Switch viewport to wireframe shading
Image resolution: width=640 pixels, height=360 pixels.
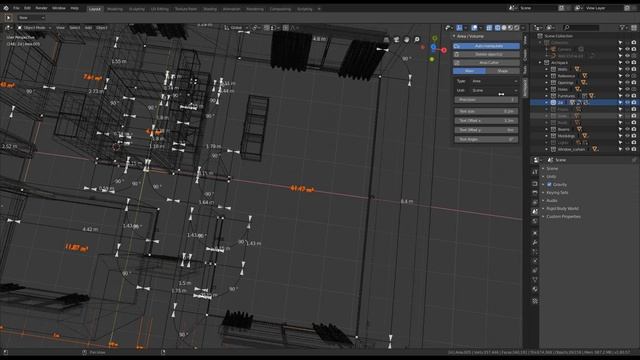click(x=498, y=28)
